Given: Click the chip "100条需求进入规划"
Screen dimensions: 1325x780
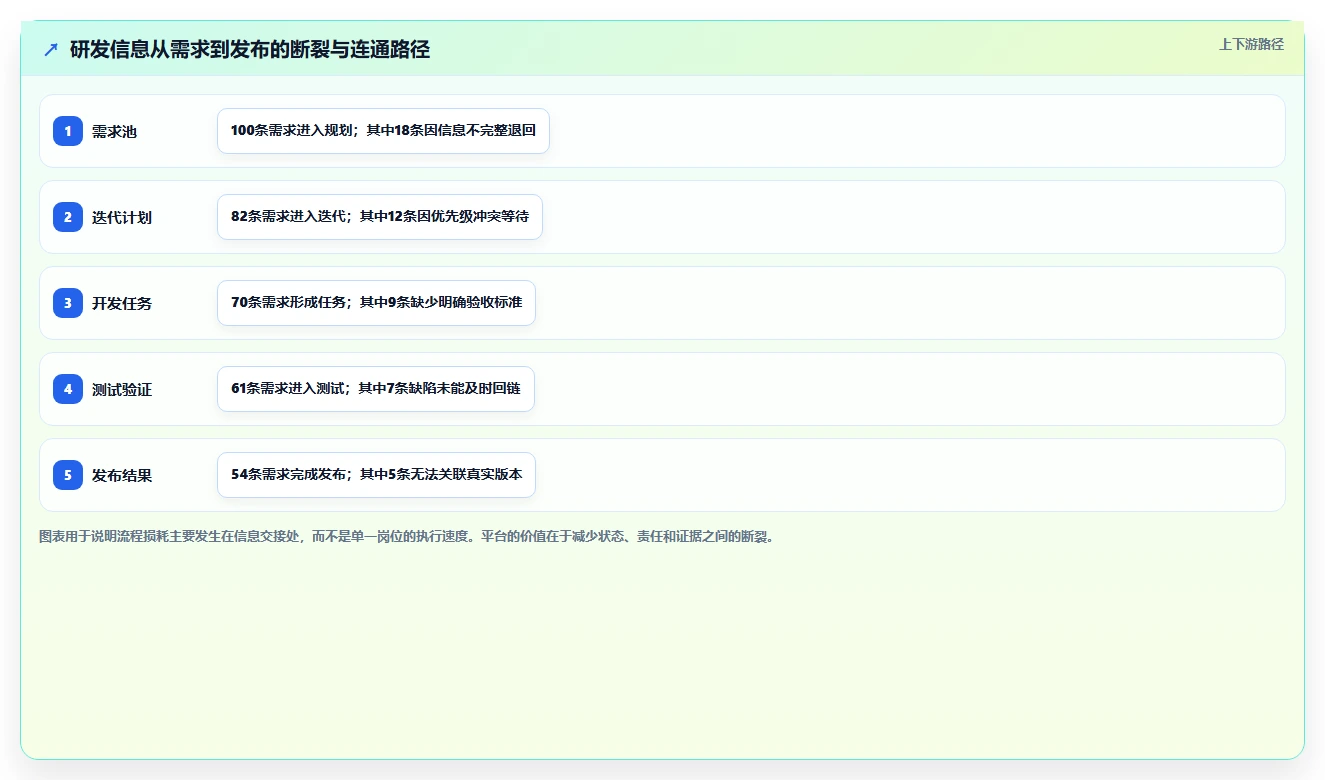Looking at the screenshot, I should click(x=383, y=131).
